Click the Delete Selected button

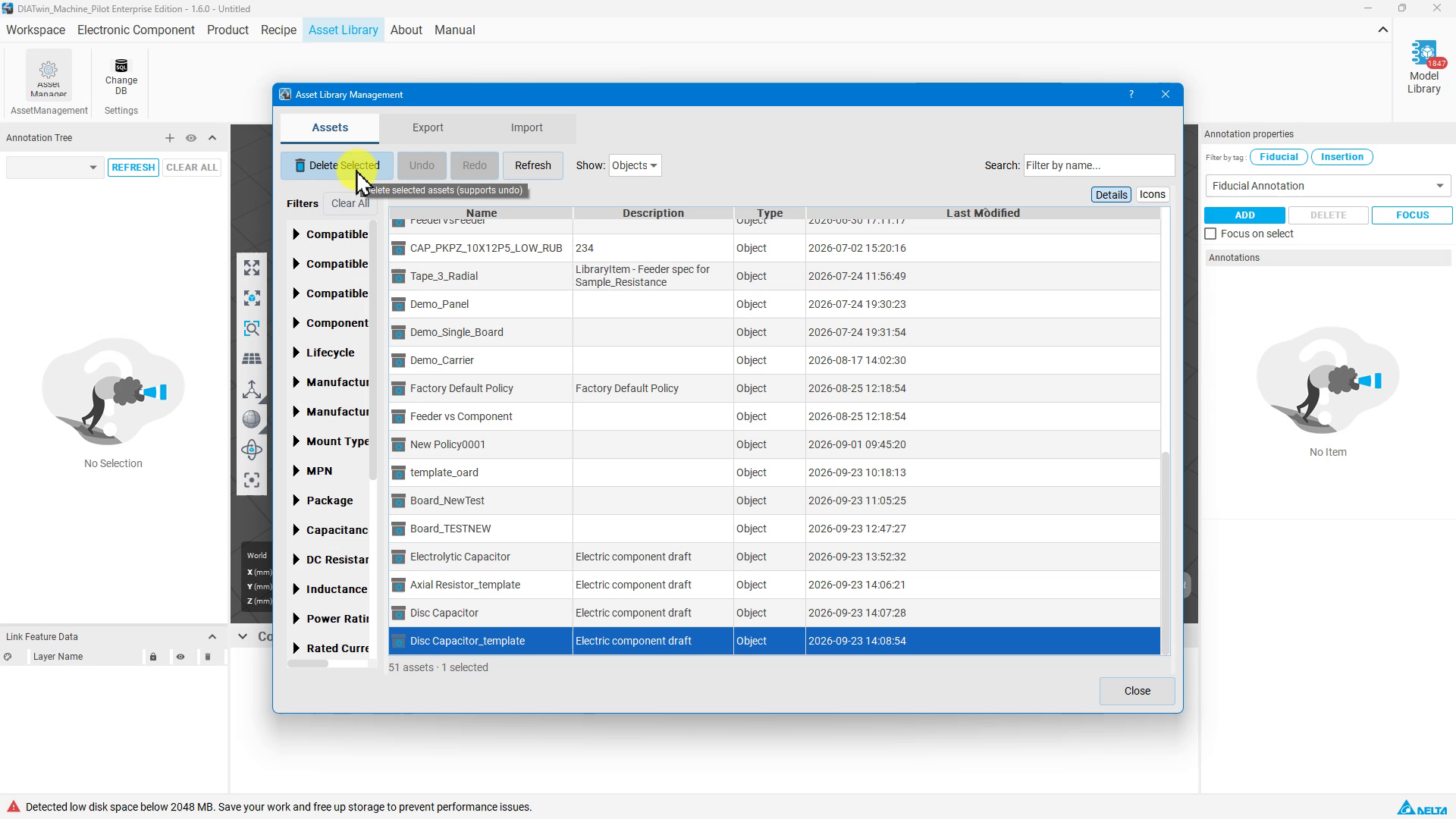pos(337,165)
